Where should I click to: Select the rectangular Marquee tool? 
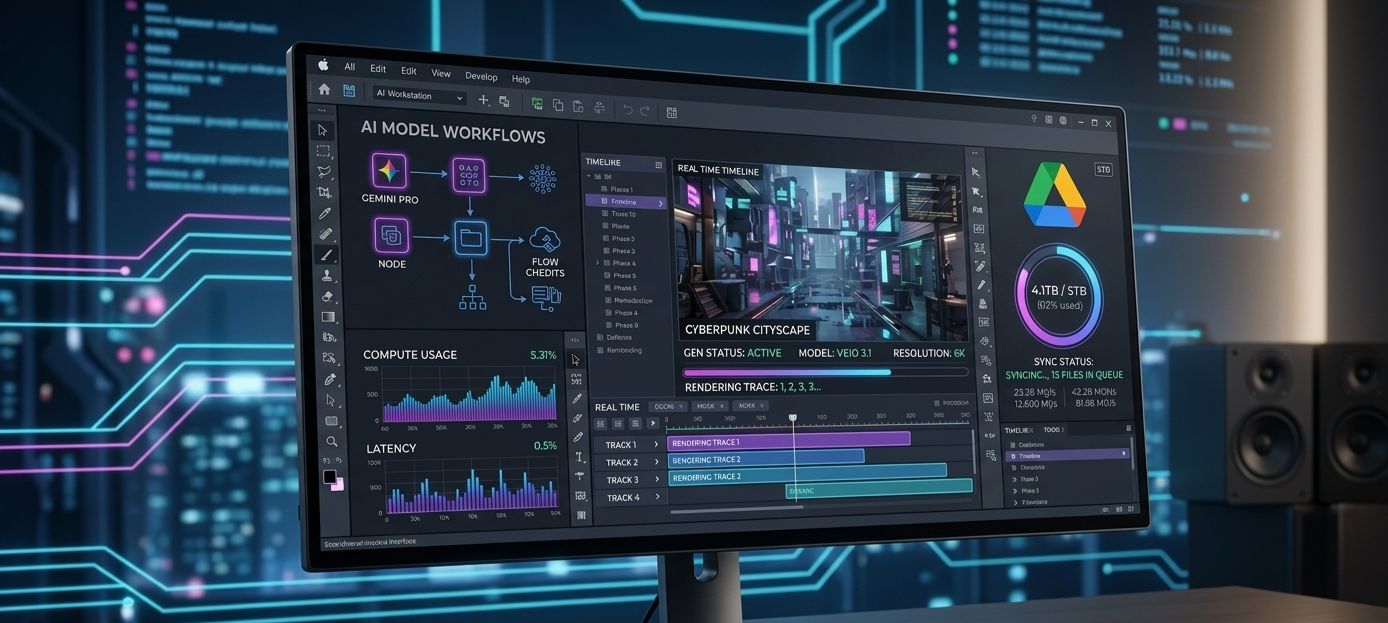coord(323,151)
